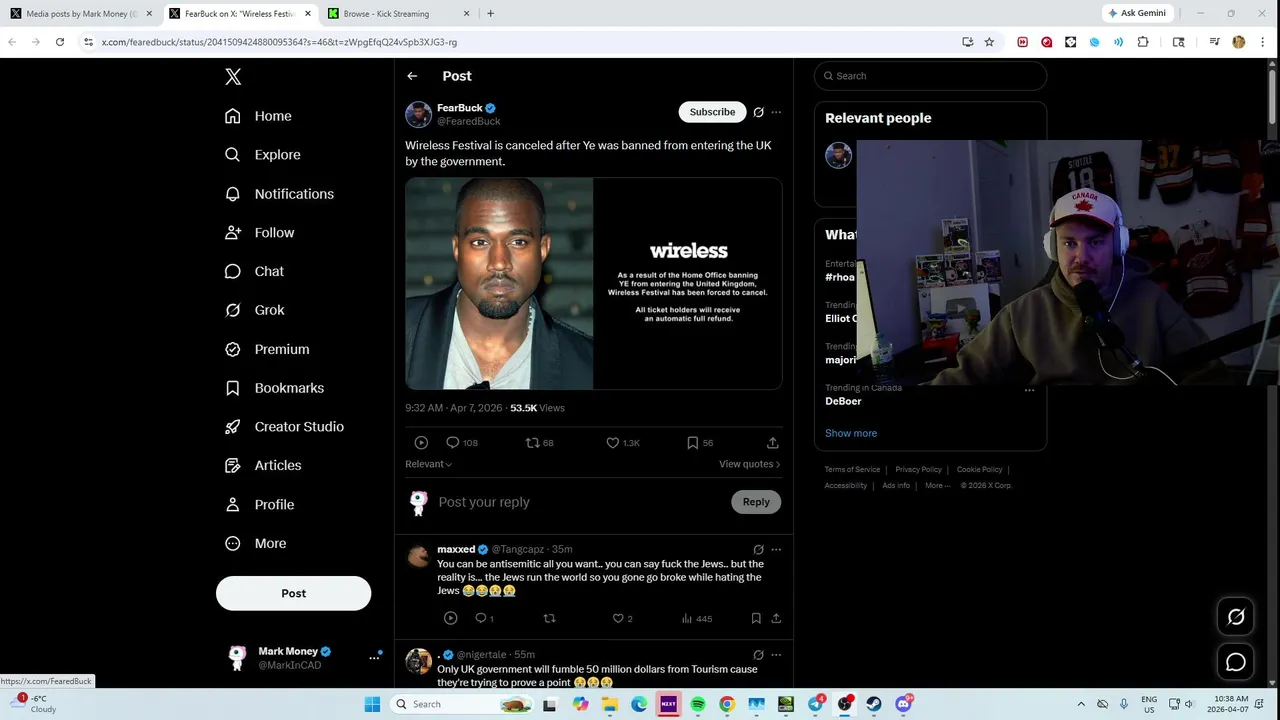This screenshot has width=1280, height=720.
Task: Open Privacy Policy link
Action: click(x=918, y=469)
